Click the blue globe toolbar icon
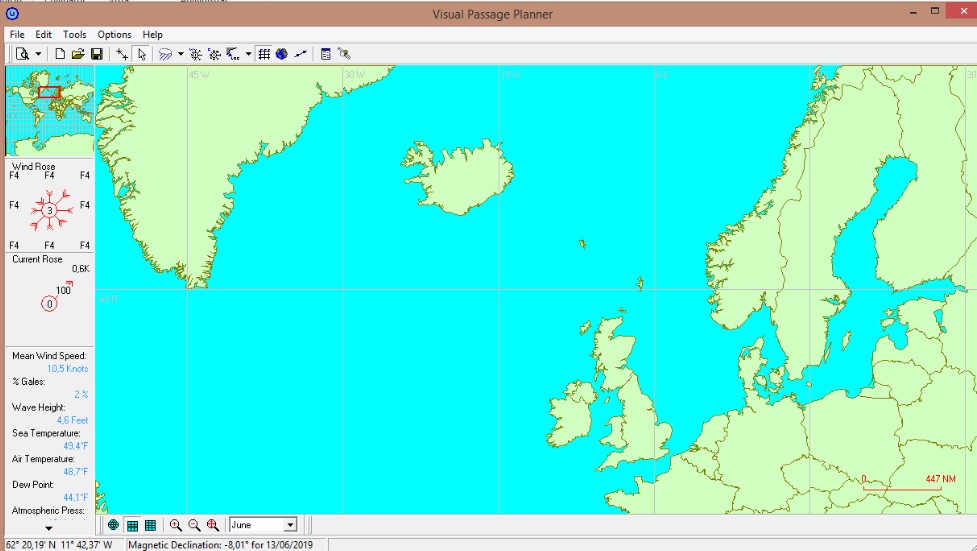 coord(282,54)
